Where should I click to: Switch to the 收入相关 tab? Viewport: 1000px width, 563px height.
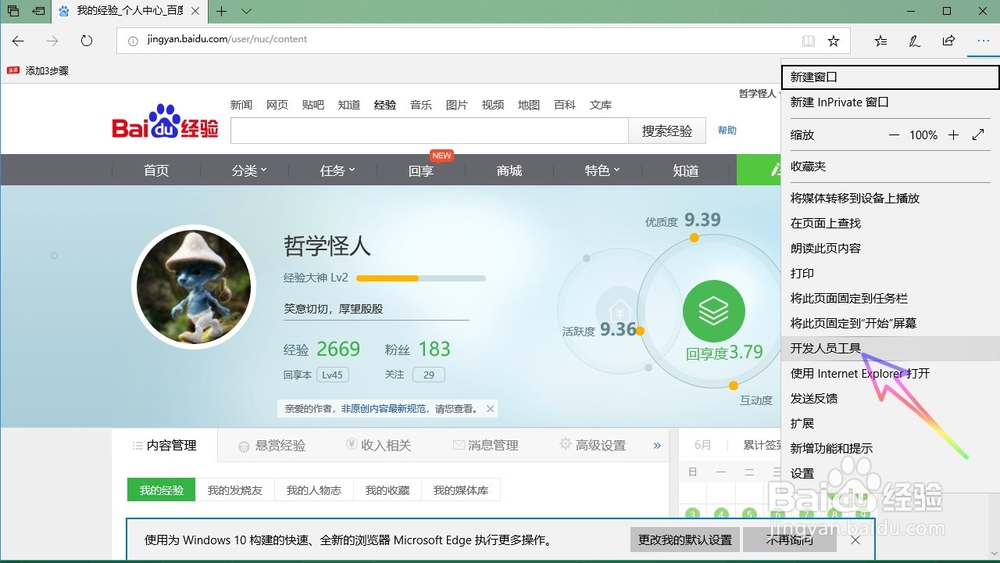click(x=379, y=445)
